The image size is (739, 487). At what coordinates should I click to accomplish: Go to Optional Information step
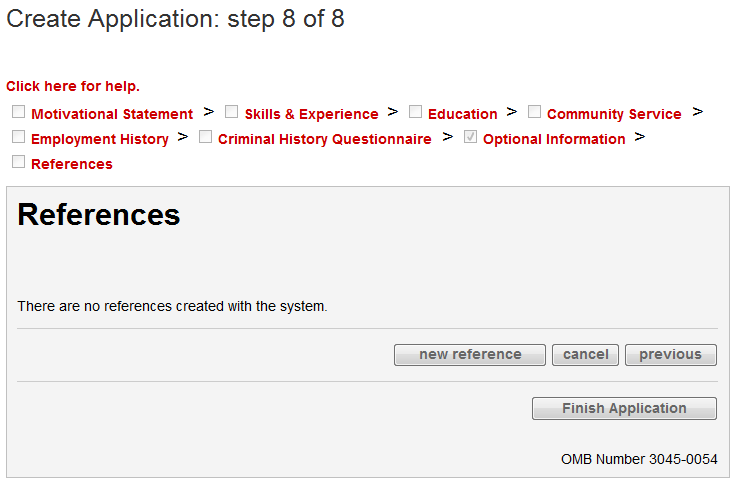[x=554, y=140]
